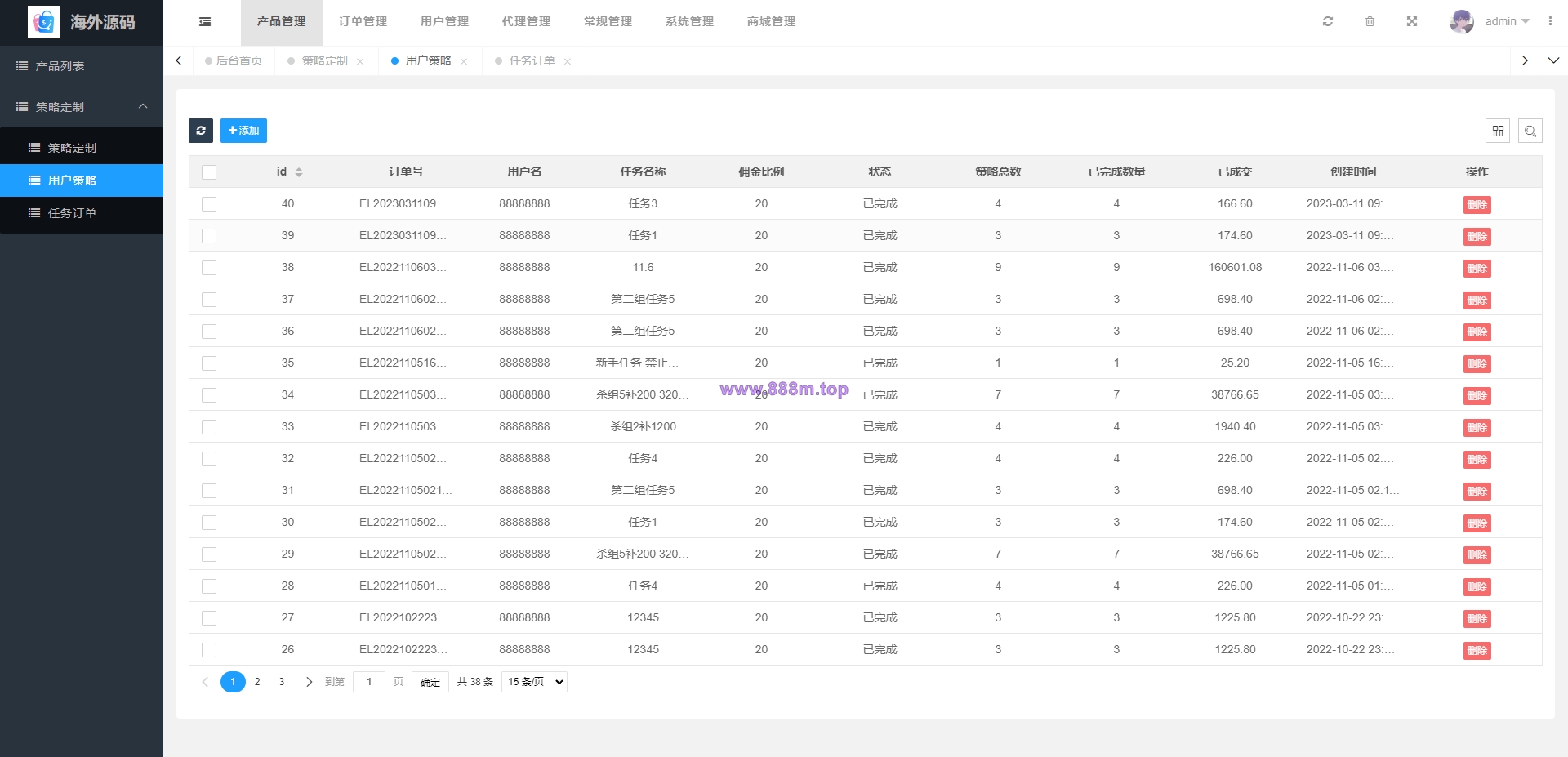
Task: Check the row with id 34
Action: coord(209,395)
